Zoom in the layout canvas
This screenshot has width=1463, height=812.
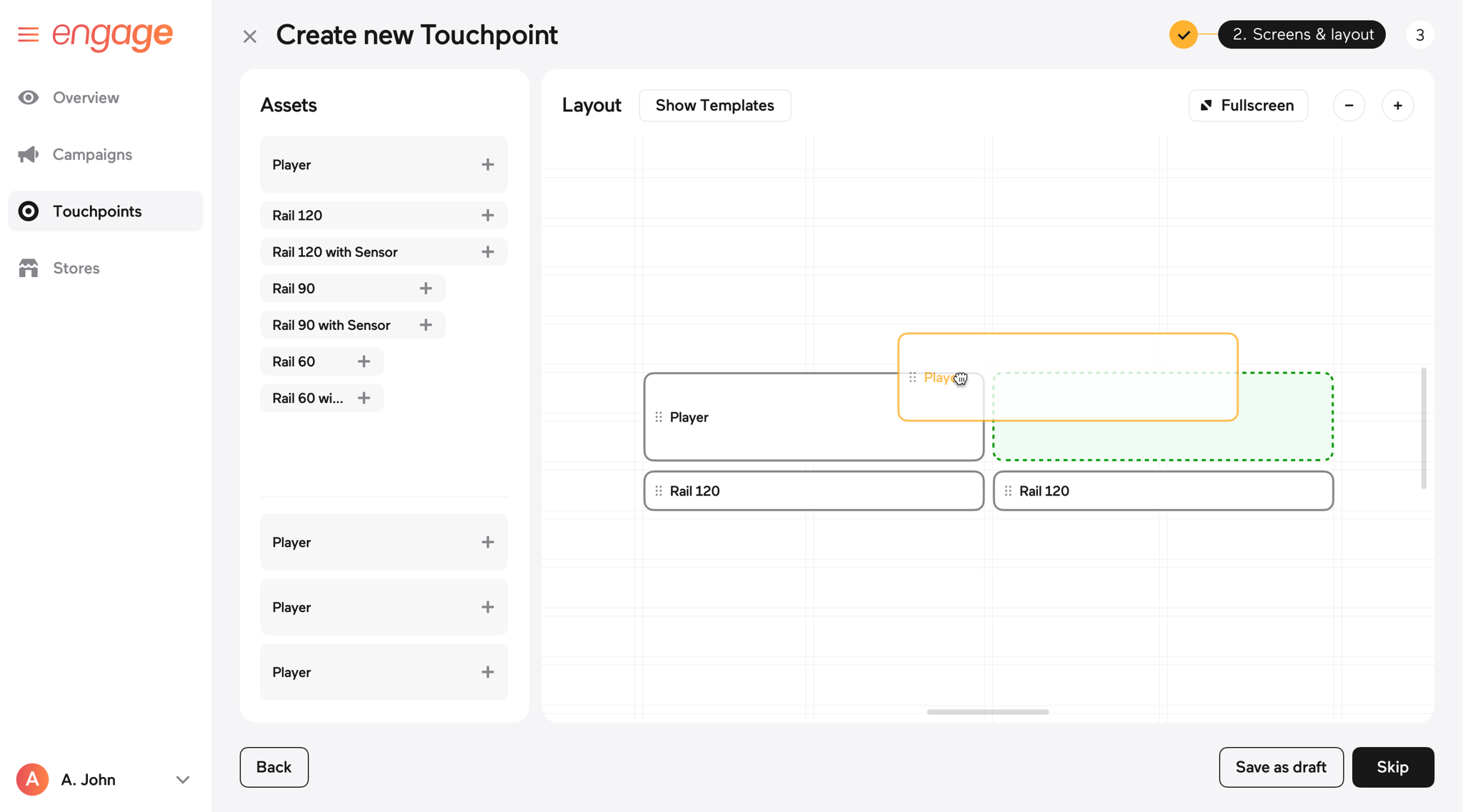coord(1397,106)
